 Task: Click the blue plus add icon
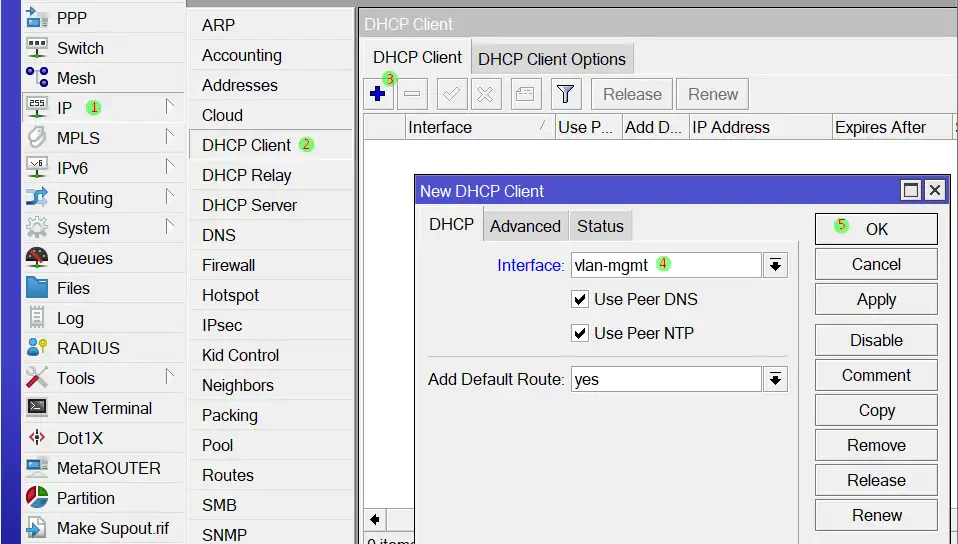coord(378,95)
